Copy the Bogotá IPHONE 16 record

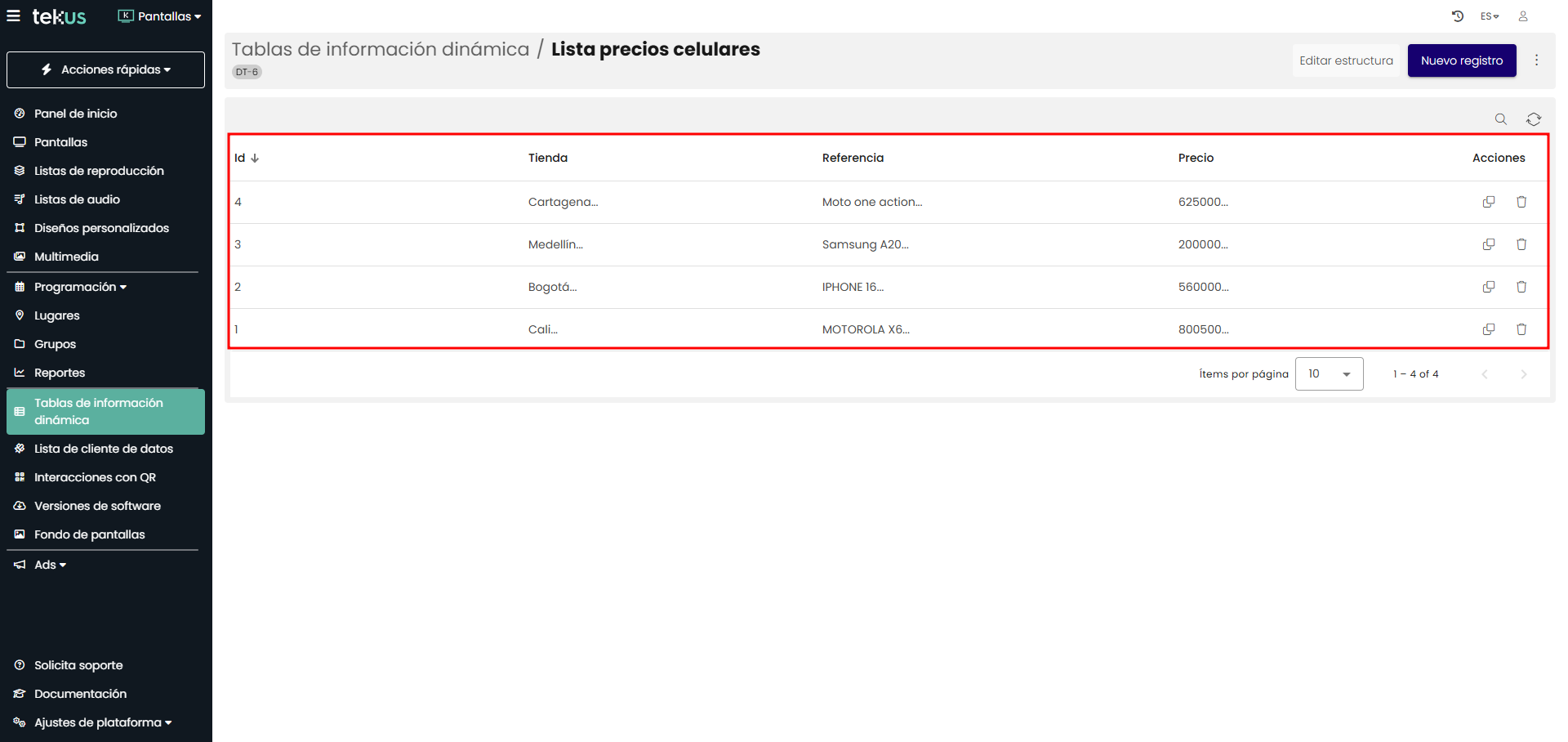(1489, 287)
